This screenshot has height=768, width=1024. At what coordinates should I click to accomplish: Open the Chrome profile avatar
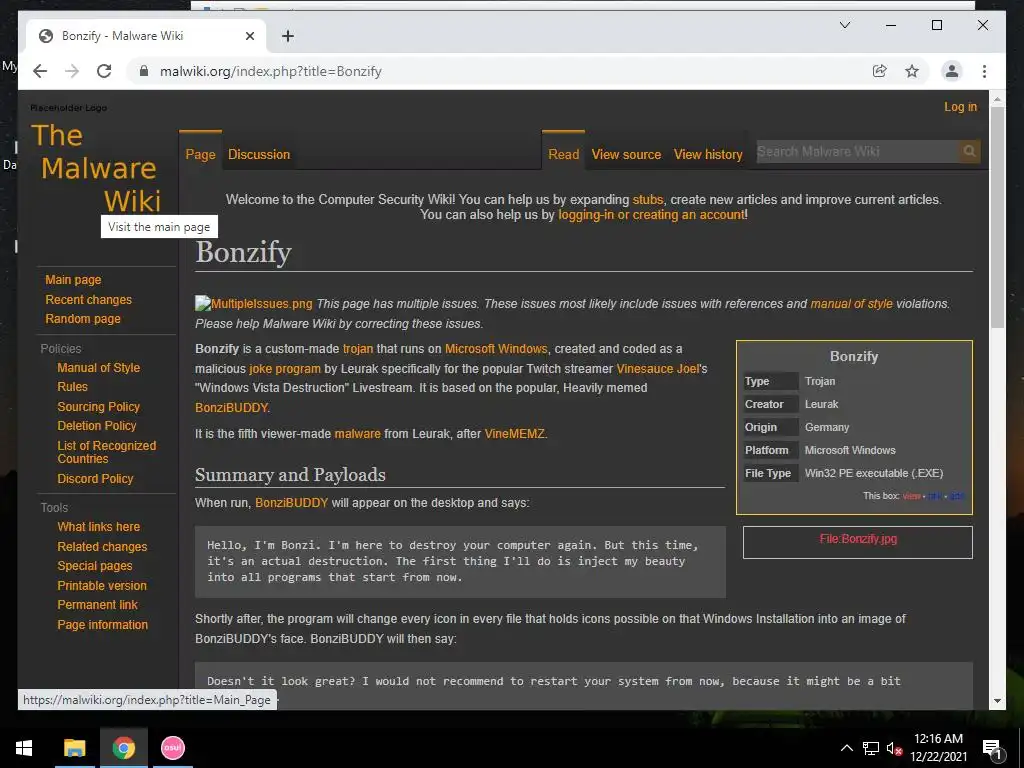(x=952, y=71)
